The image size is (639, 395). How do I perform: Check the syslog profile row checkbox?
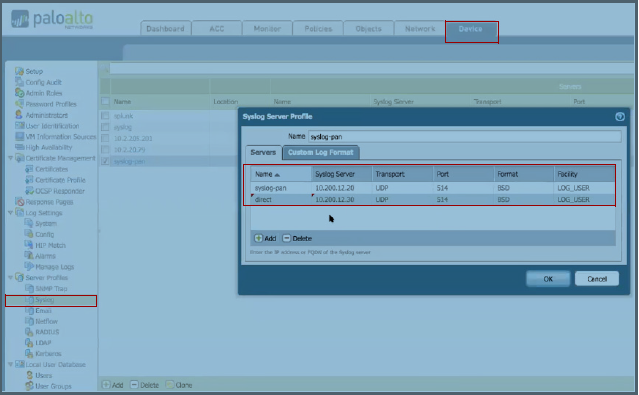coord(105,127)
